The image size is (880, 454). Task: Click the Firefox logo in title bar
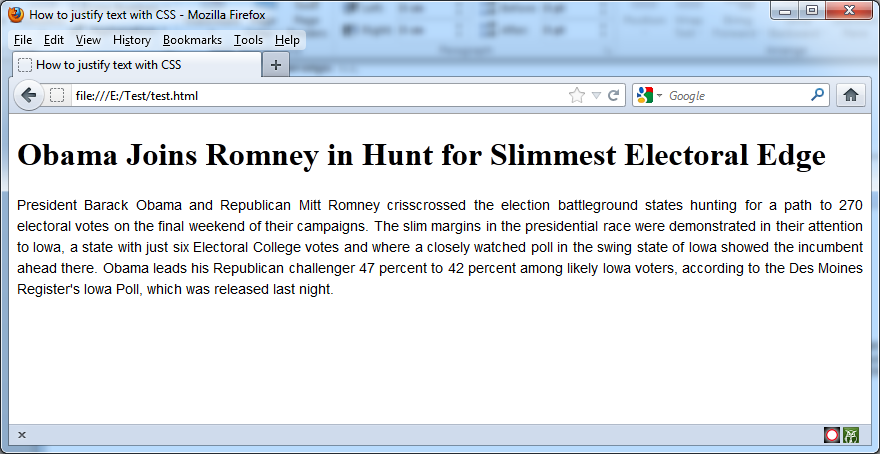(x=16, y=15)
